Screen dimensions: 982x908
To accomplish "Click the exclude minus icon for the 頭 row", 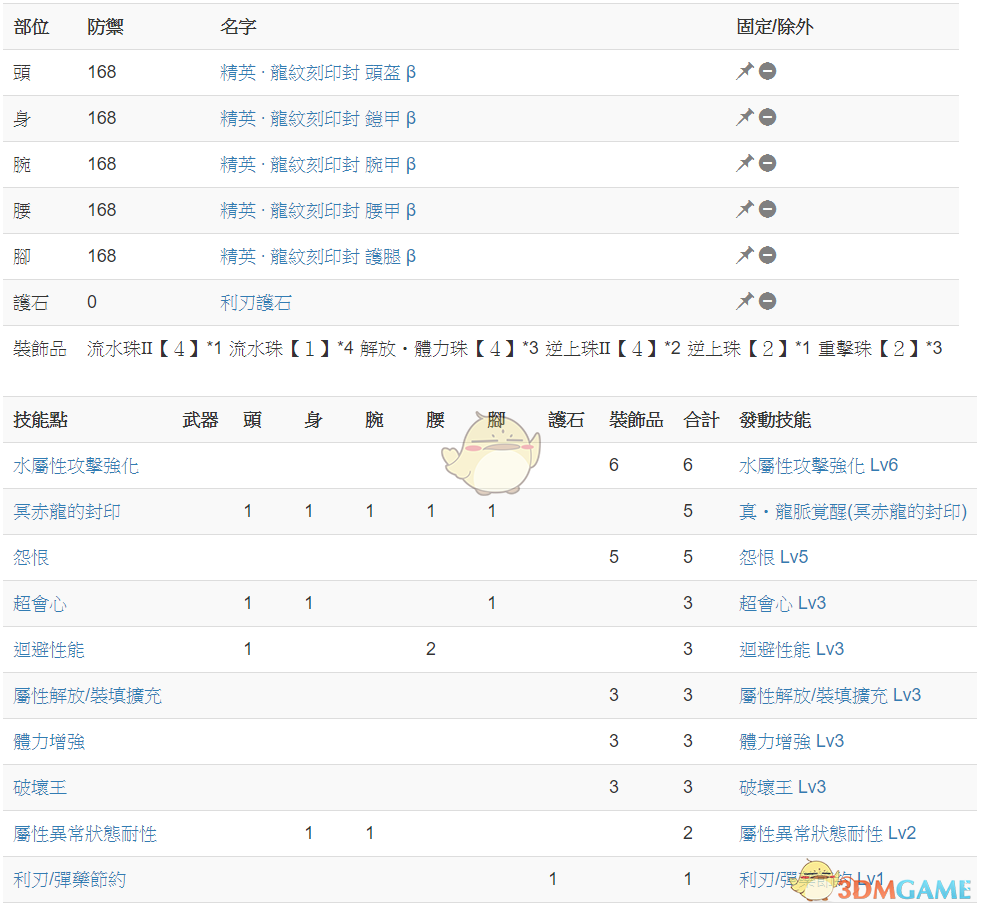I will (767, 72).
